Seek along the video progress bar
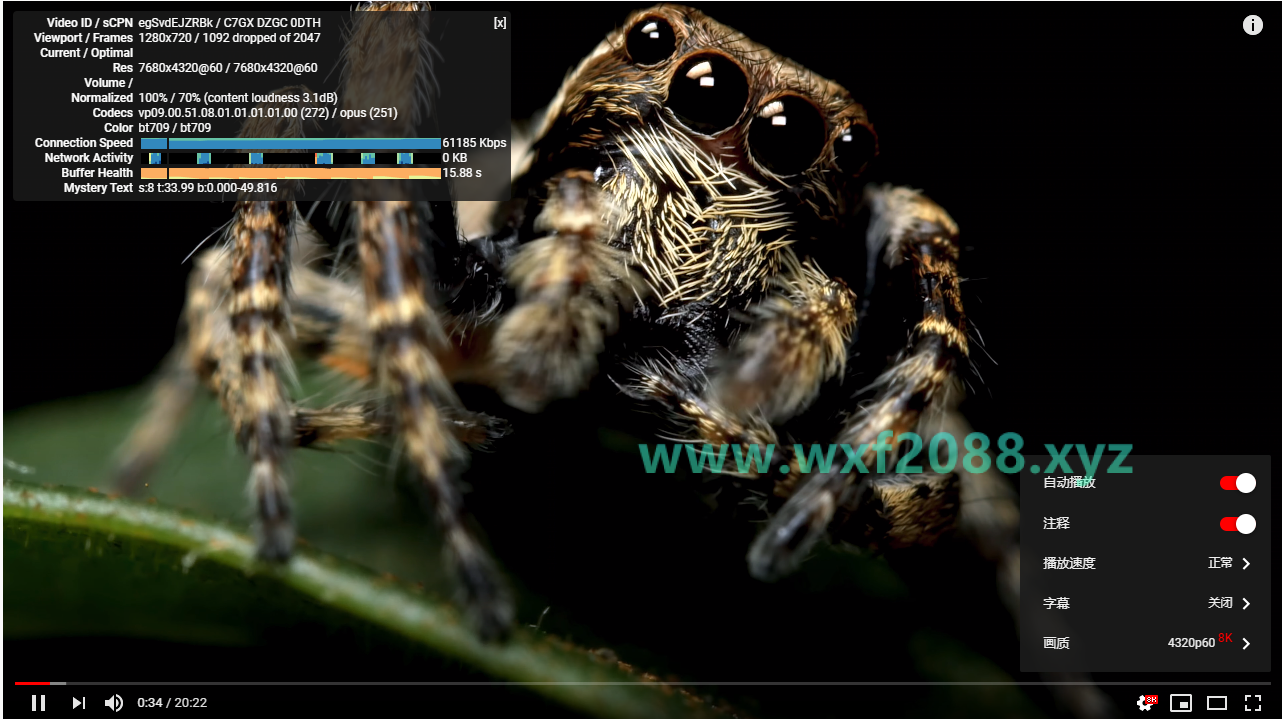 pyautogui.click(x=642, y=683)
